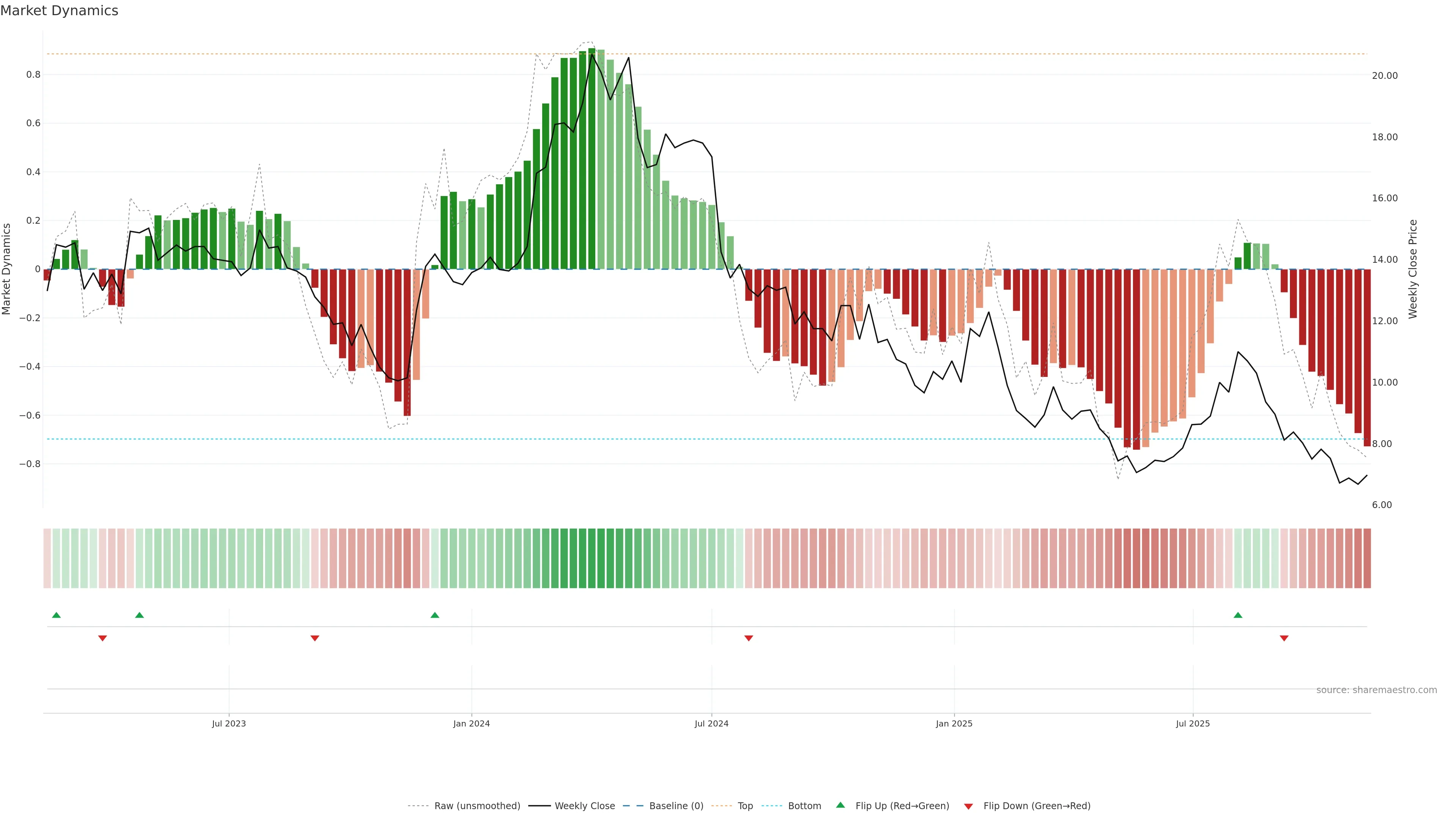The image size is (1456, 819).
Task: Toggle the Weekly Close legend entry
Action: click(x=584, y=806)
